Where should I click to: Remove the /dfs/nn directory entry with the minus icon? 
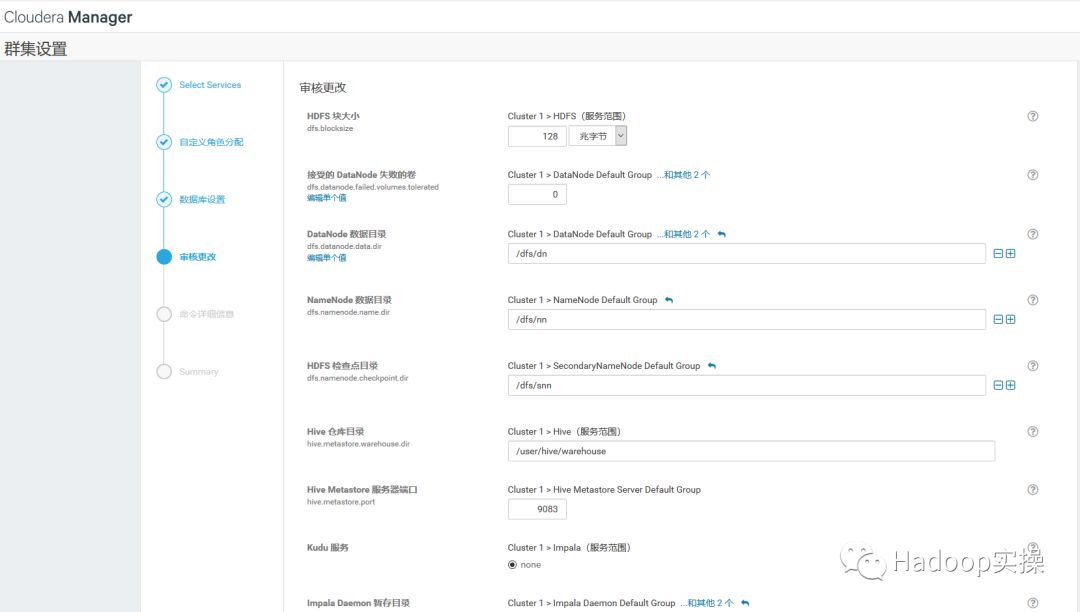point(998,319)
